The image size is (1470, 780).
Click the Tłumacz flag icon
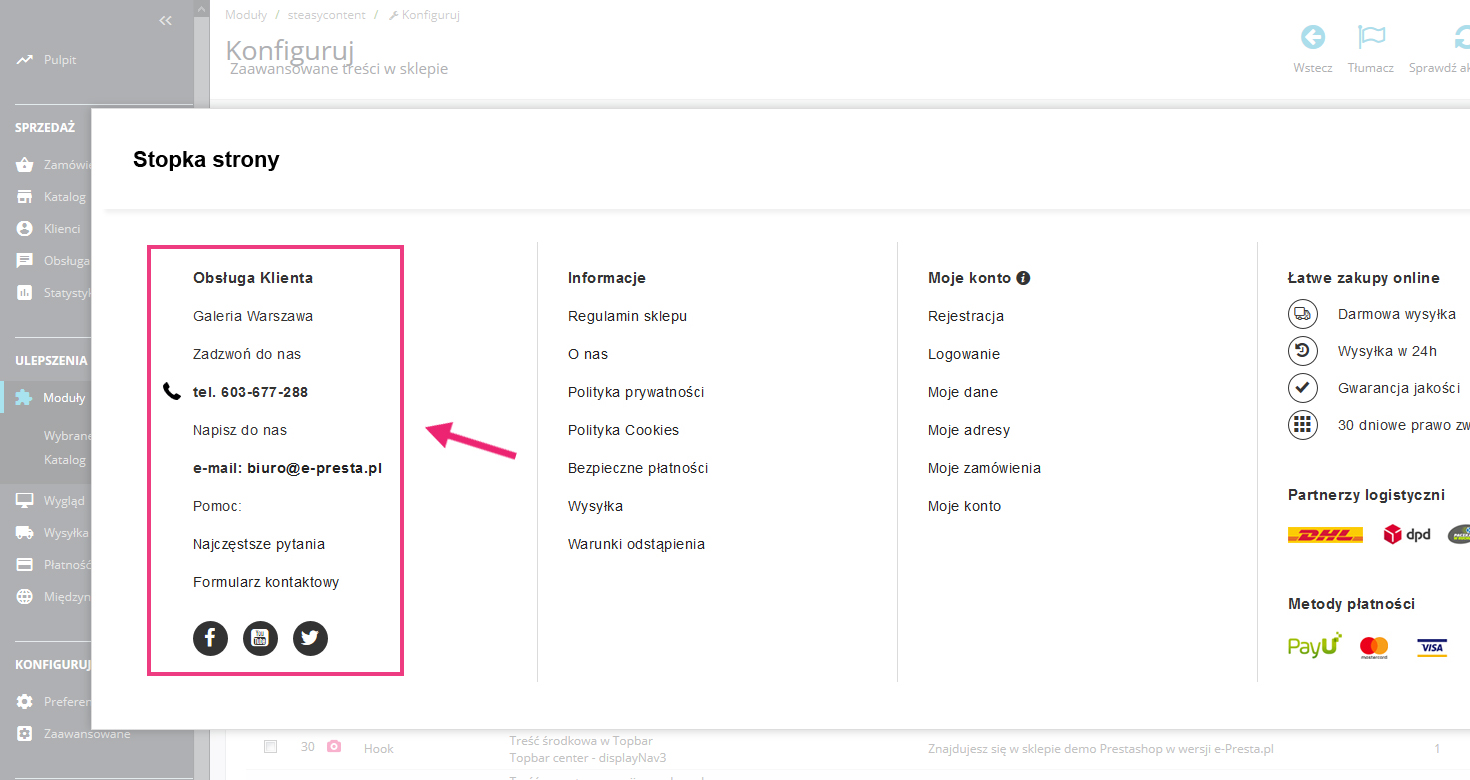coord(1370,38)
